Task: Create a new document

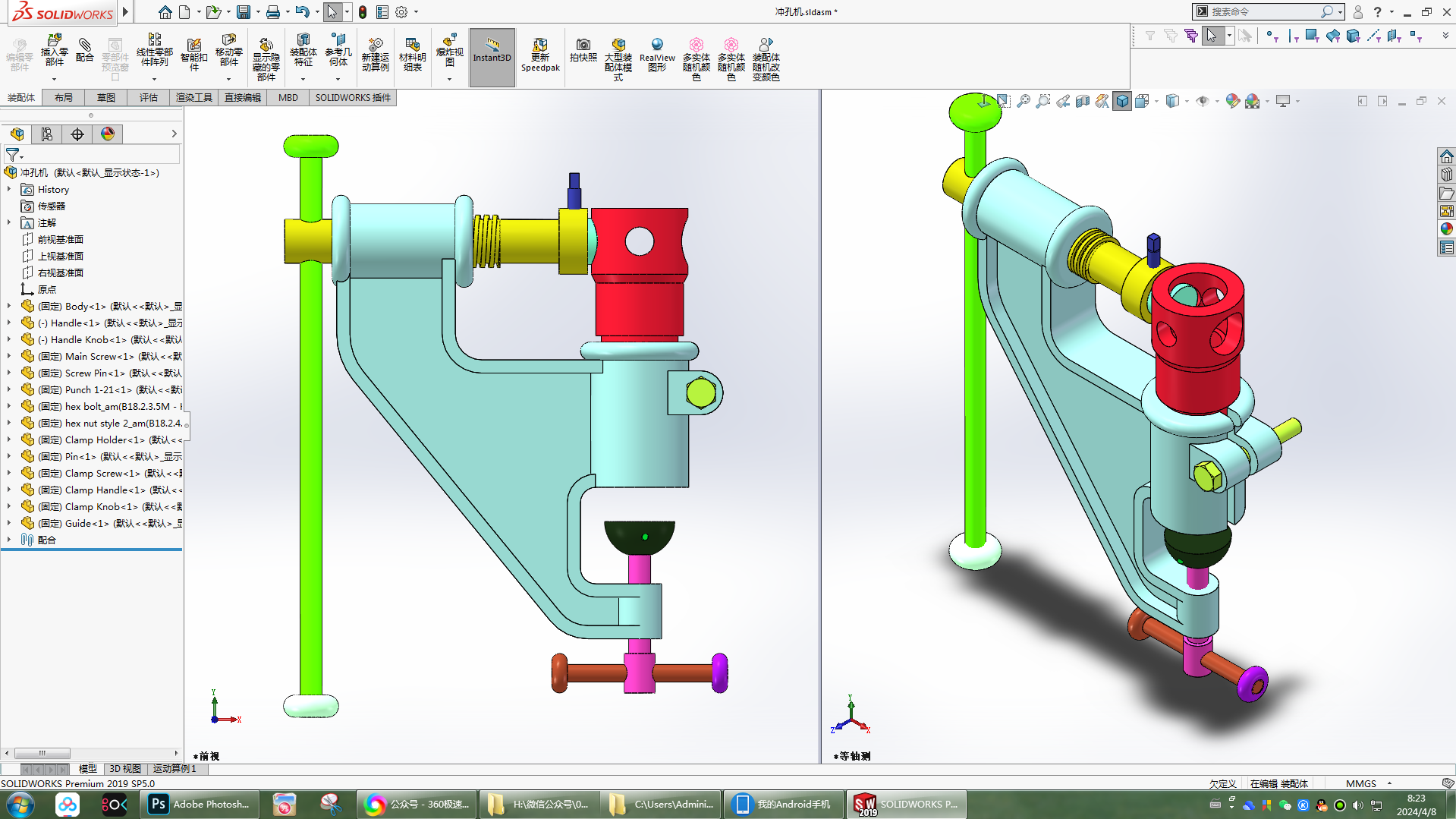Action: (184, 12)
